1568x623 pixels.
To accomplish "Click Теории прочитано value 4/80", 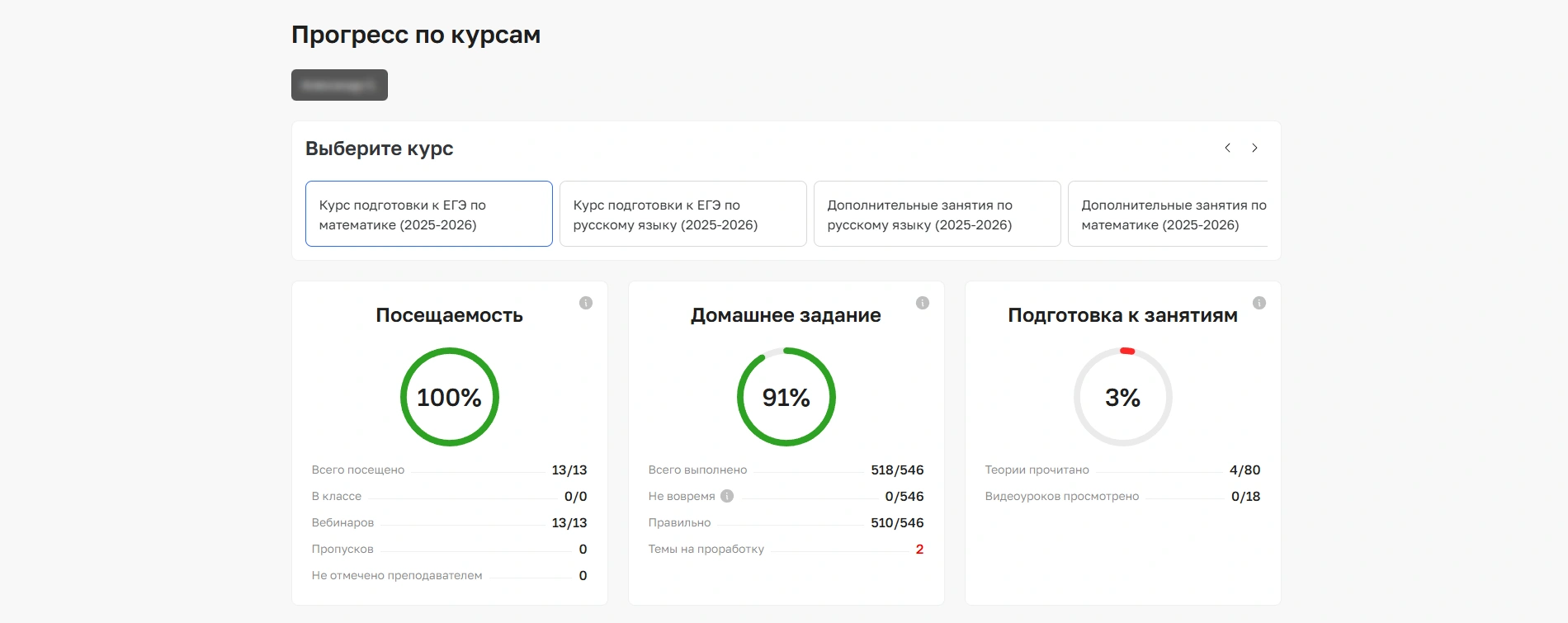I will pos(1244,470).
